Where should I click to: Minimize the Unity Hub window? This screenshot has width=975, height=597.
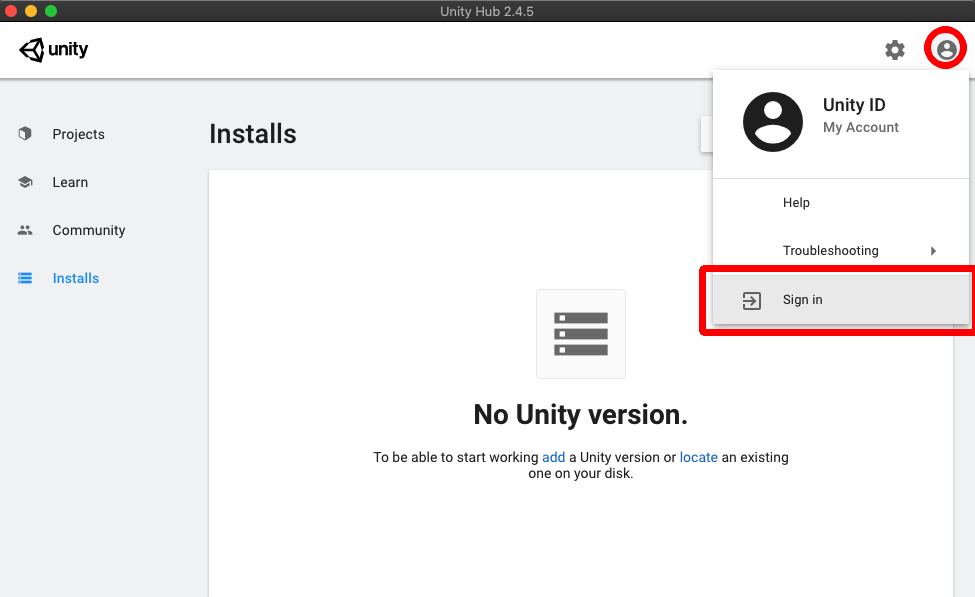pos(30,11)
